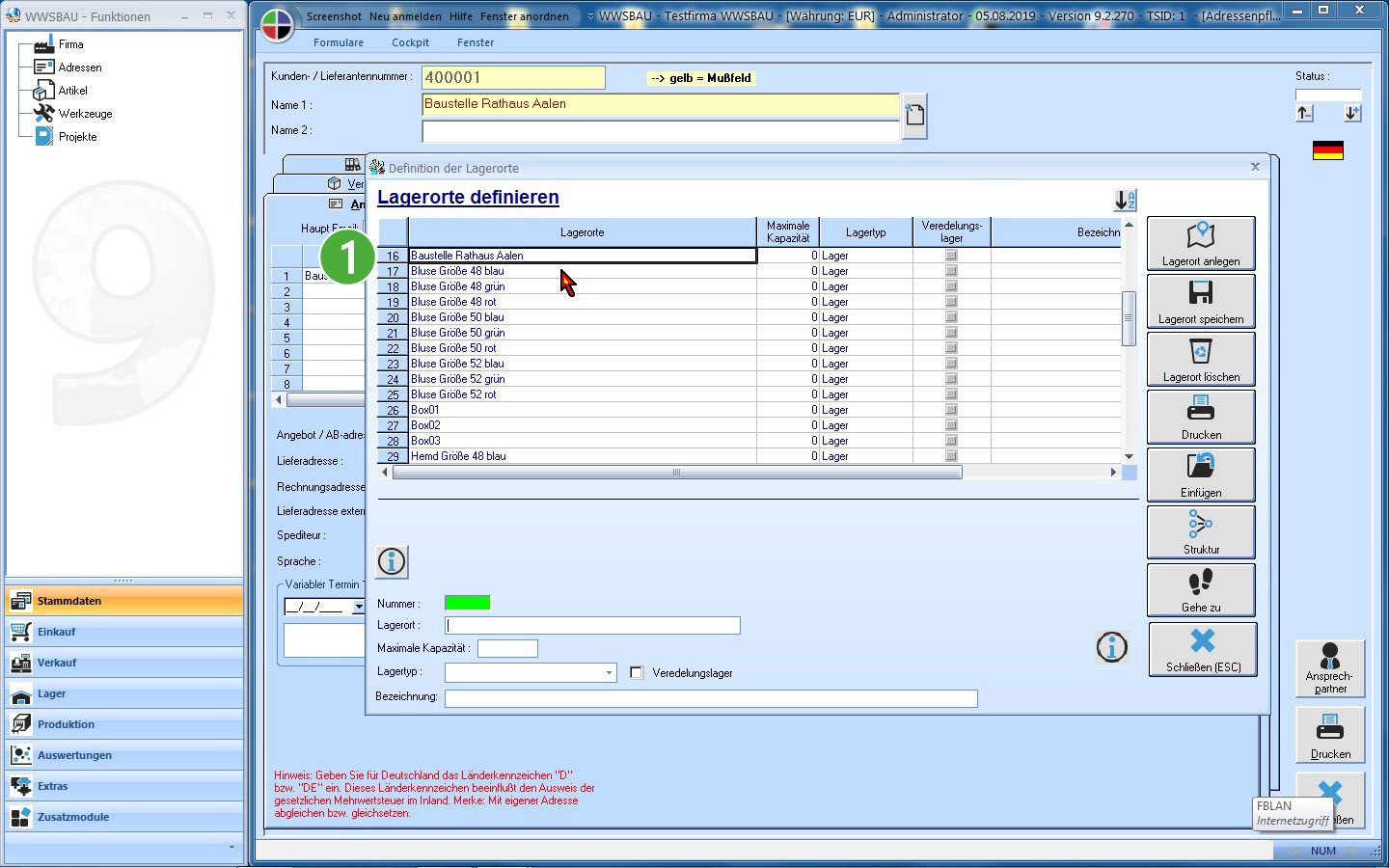Image resolution: width=1389 pixels, height=868 pixels.
Task: Open the Extras module
Action: (123, 786)
